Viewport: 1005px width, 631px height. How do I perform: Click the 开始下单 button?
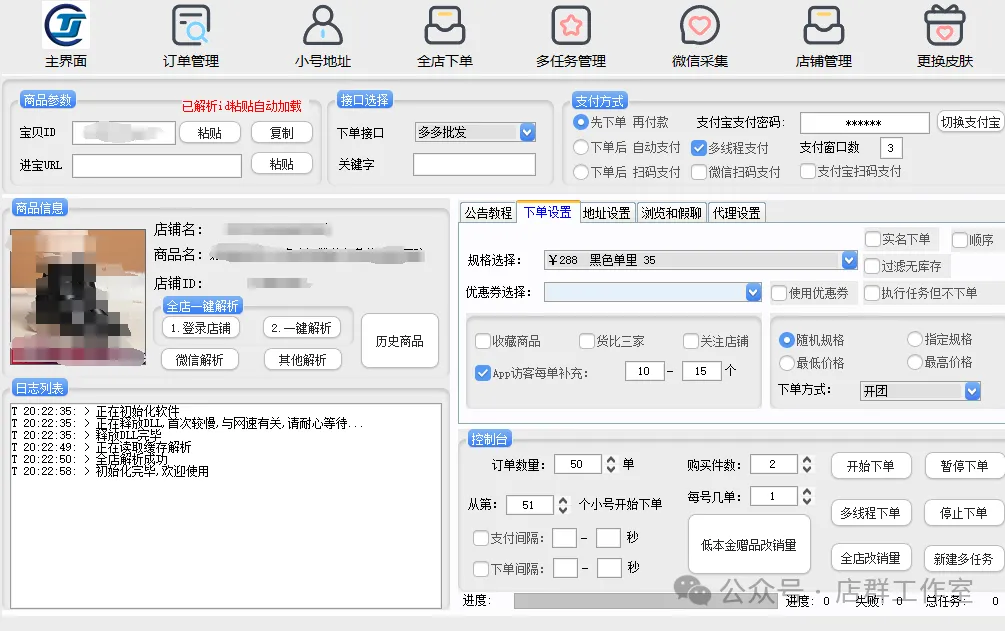click(x=870, y=466)
